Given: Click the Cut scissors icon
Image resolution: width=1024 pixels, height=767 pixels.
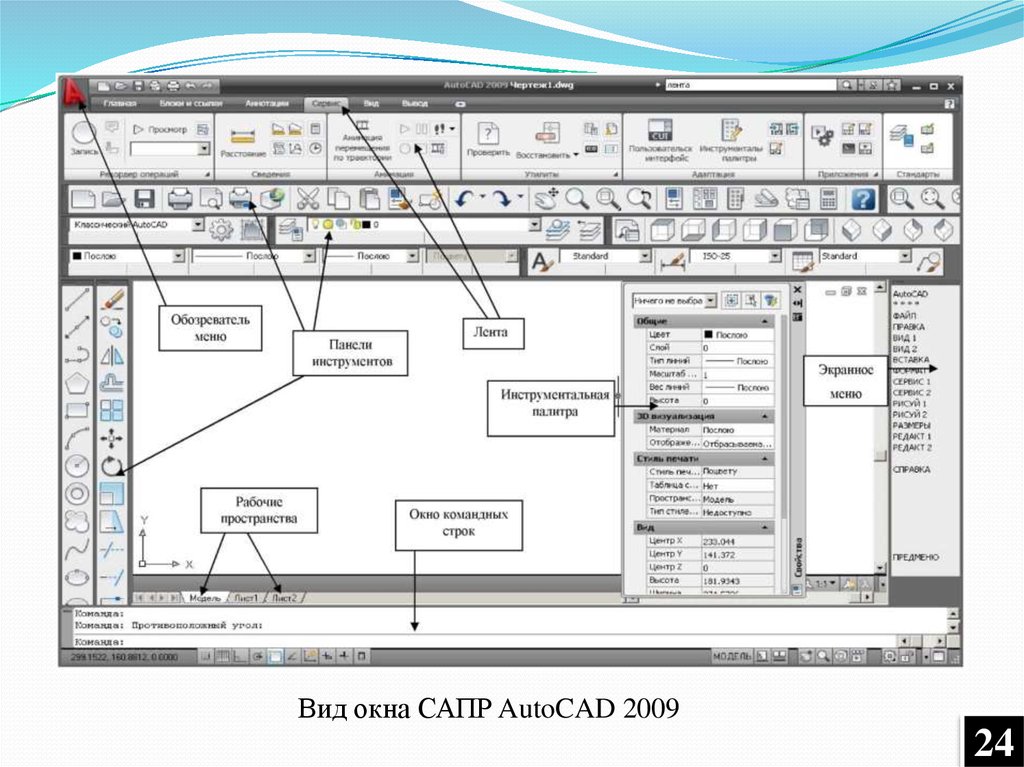Looking at the screenshot, I should (x=307, y=199).
